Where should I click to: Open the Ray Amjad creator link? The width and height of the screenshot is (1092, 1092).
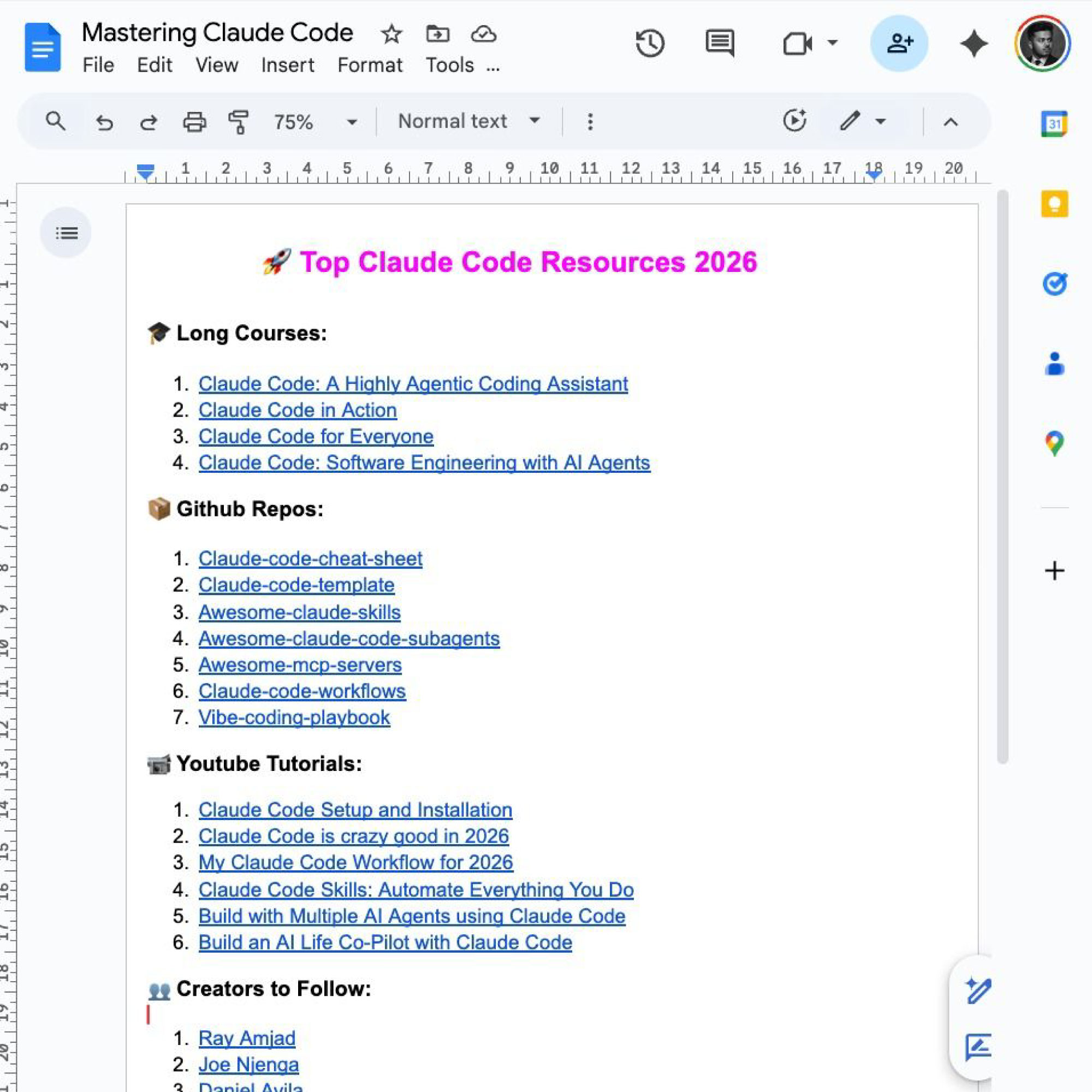pos(247,1038)
